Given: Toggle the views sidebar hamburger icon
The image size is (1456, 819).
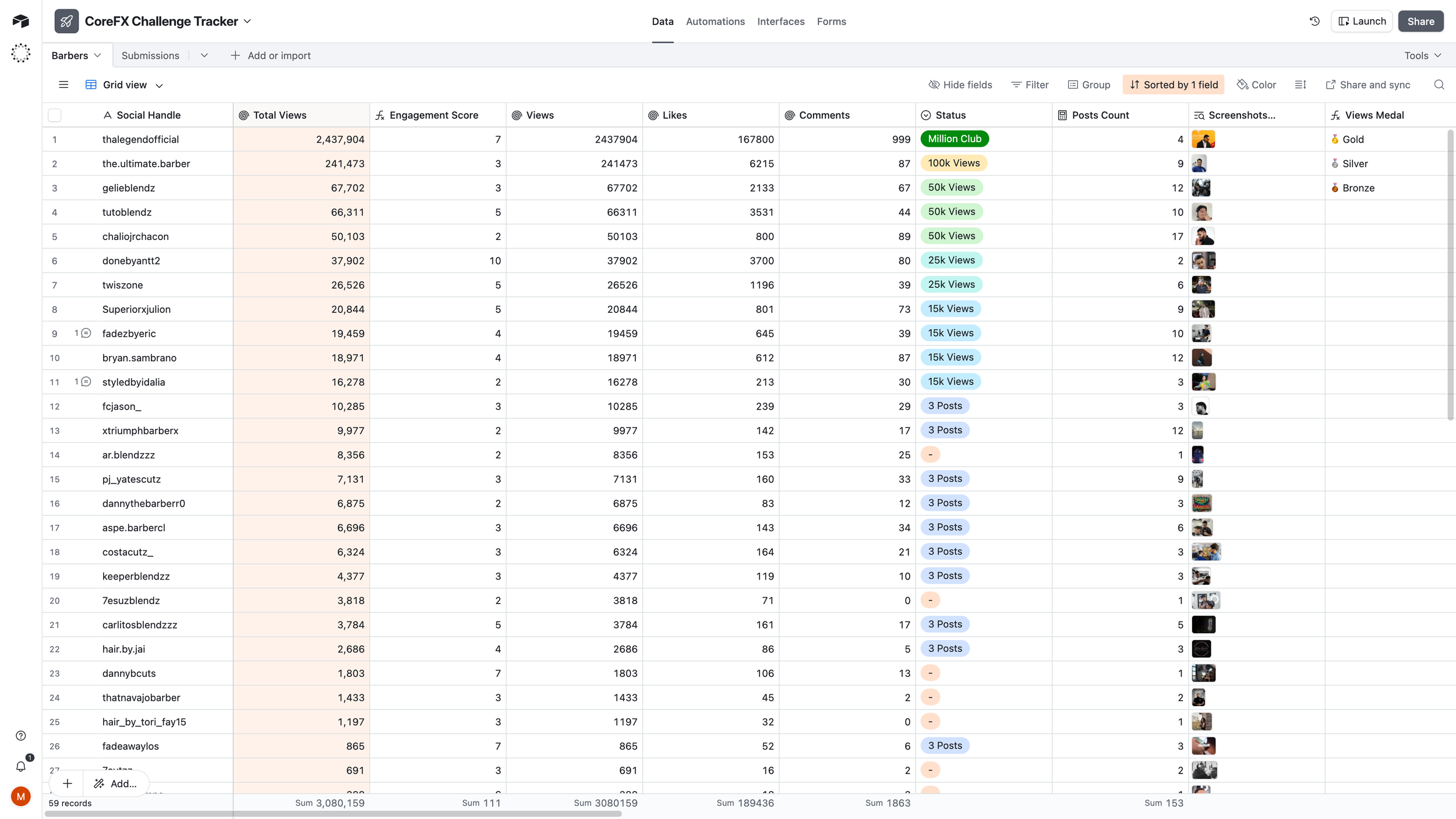Looking at the screenshot, I should [63, 85].
